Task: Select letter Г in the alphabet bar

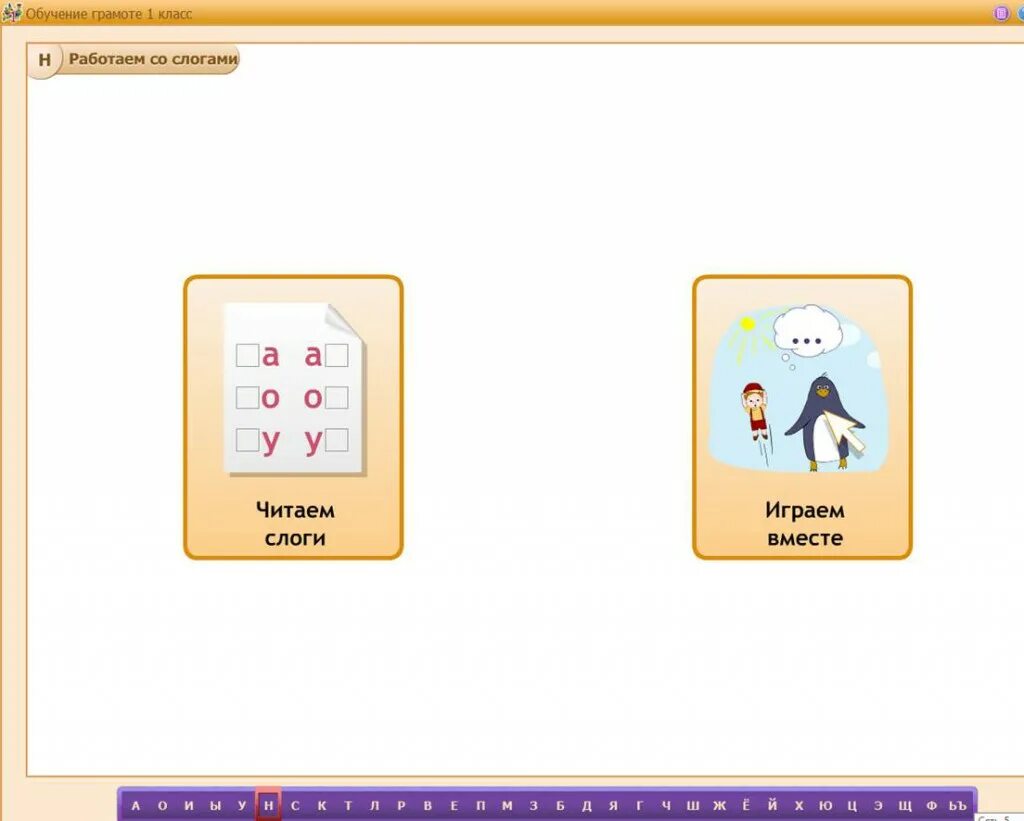Action: tap(639, 805)
